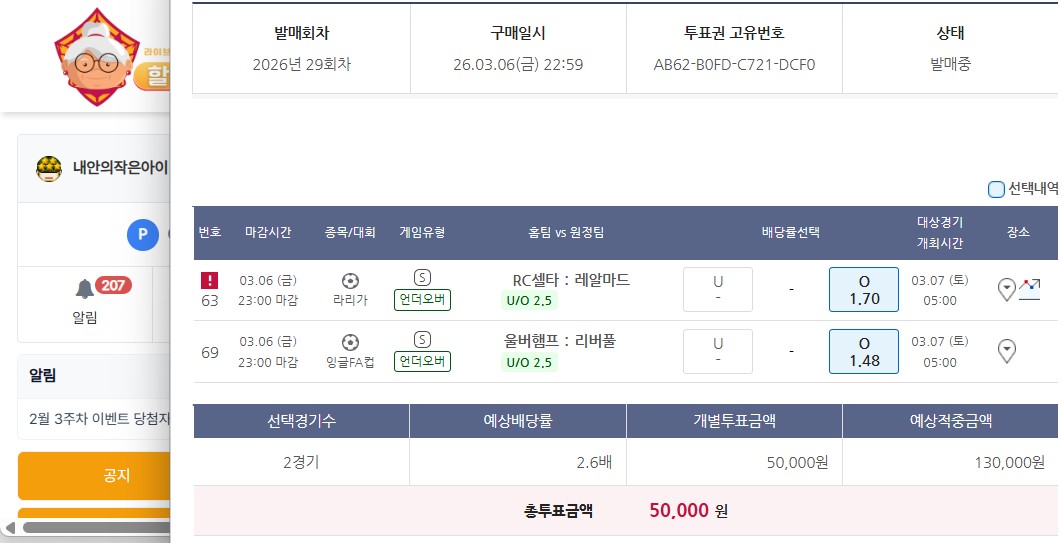This screenshot has width=1062, height=543.
Task: Click the notification bell icon
Action: 85,288
